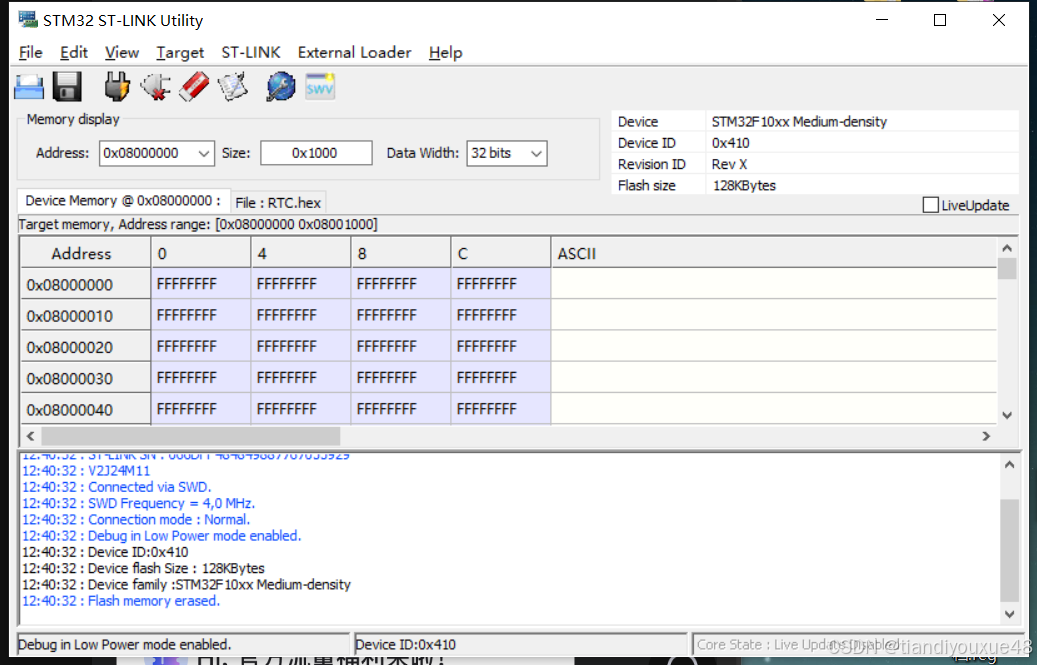Image resolution: width=1037 pixels, height=665 pixels.
Task: Connect to the target via the plug icon
Action: pos(116,86)
